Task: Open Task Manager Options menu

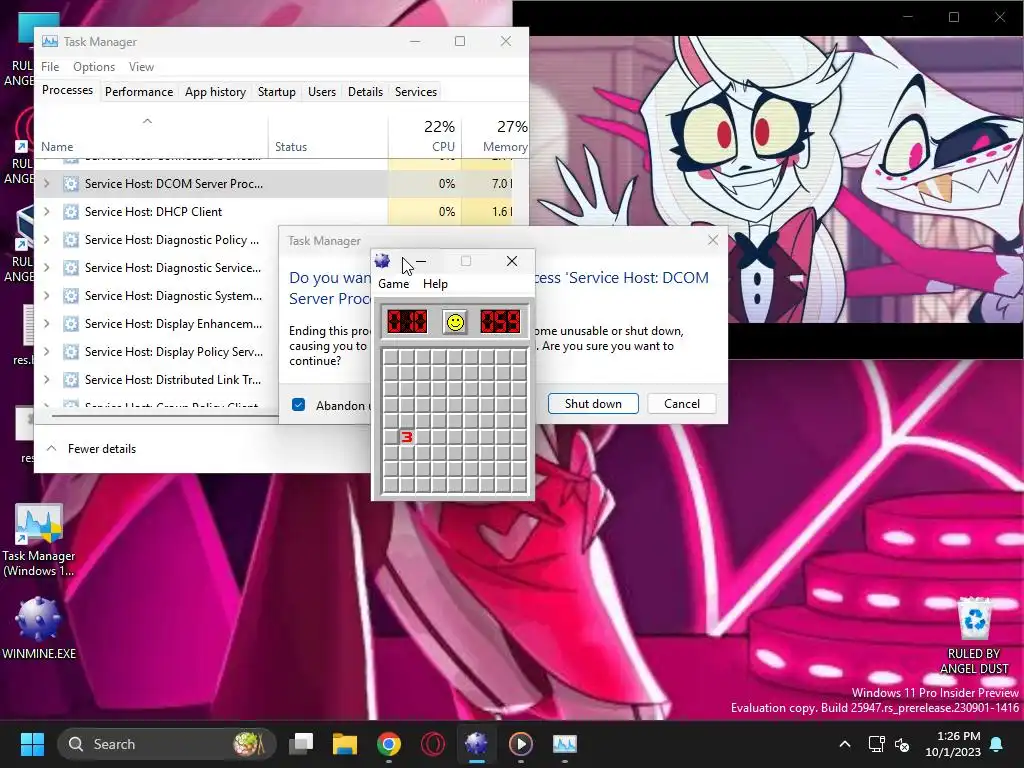Action: (93, 67)
